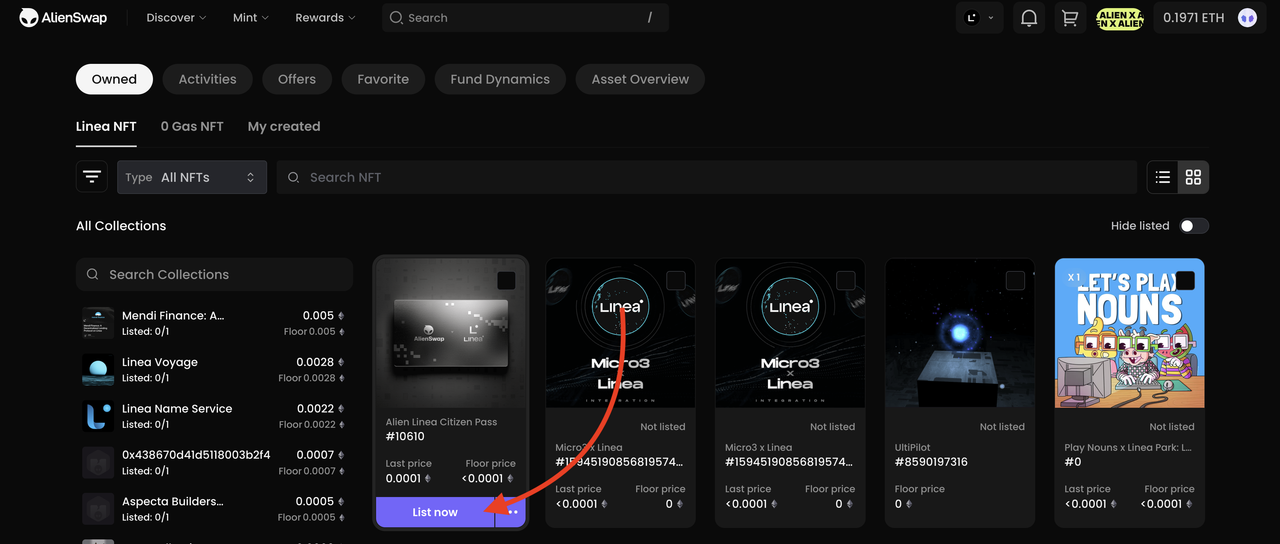
Task: Open the Rewards menu
Action: (325, 18)
